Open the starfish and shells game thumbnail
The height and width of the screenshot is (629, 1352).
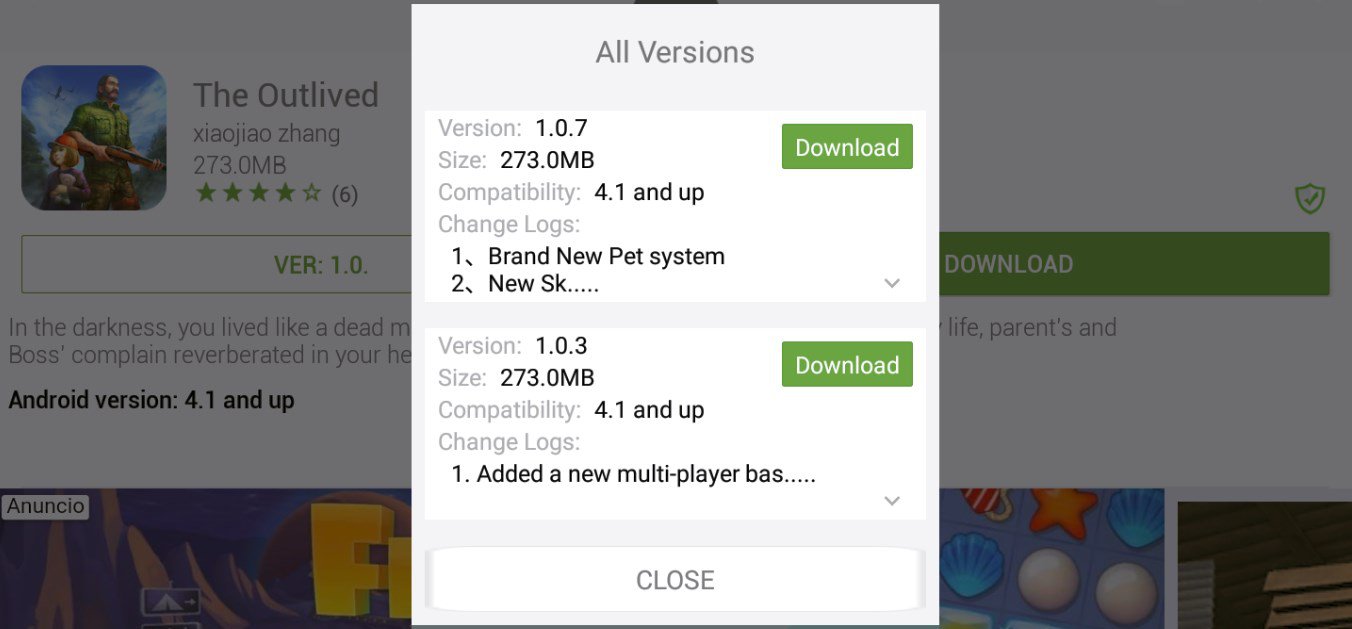click(1052, 559)
